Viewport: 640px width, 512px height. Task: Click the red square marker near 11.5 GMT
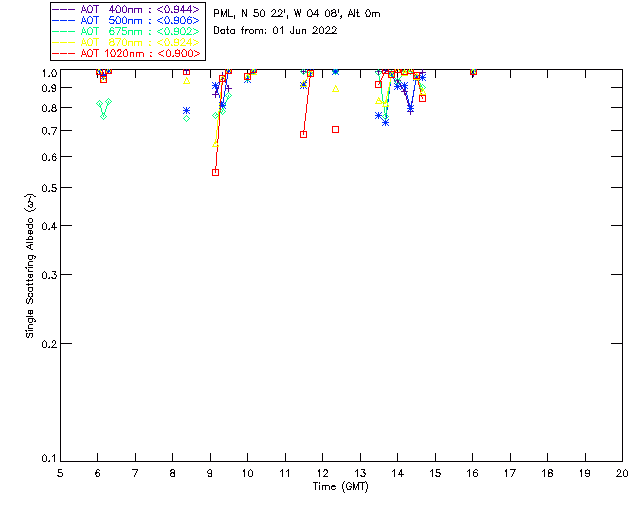[x=303, y=134]
